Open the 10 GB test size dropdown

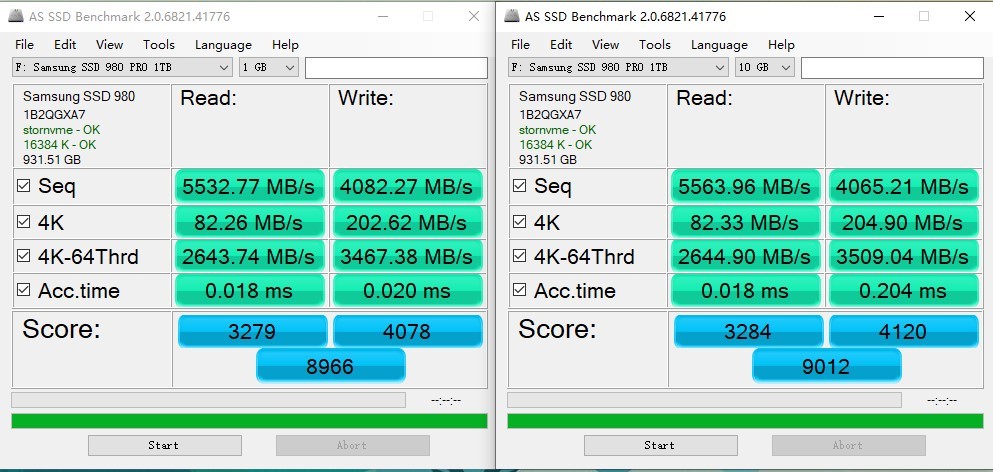point(764,67)
